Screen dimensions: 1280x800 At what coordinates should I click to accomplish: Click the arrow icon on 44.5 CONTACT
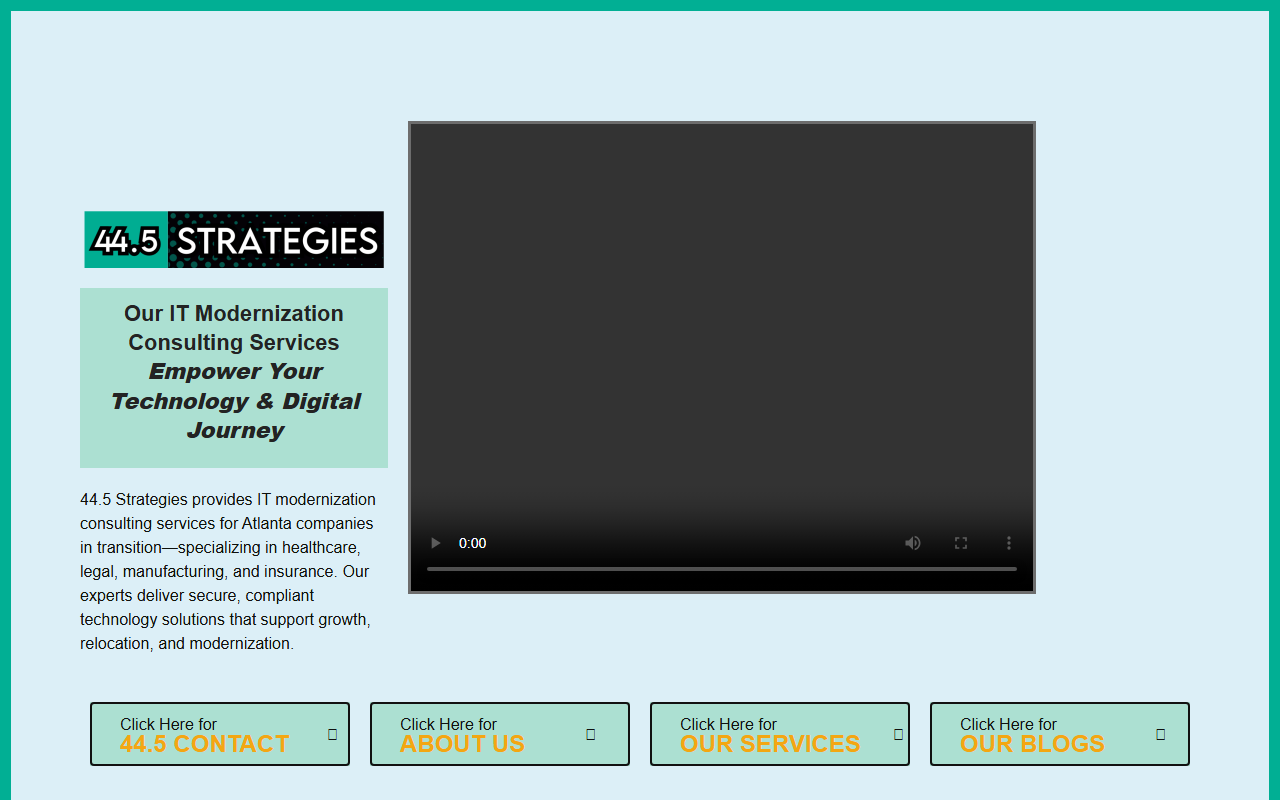pos(333,734)
